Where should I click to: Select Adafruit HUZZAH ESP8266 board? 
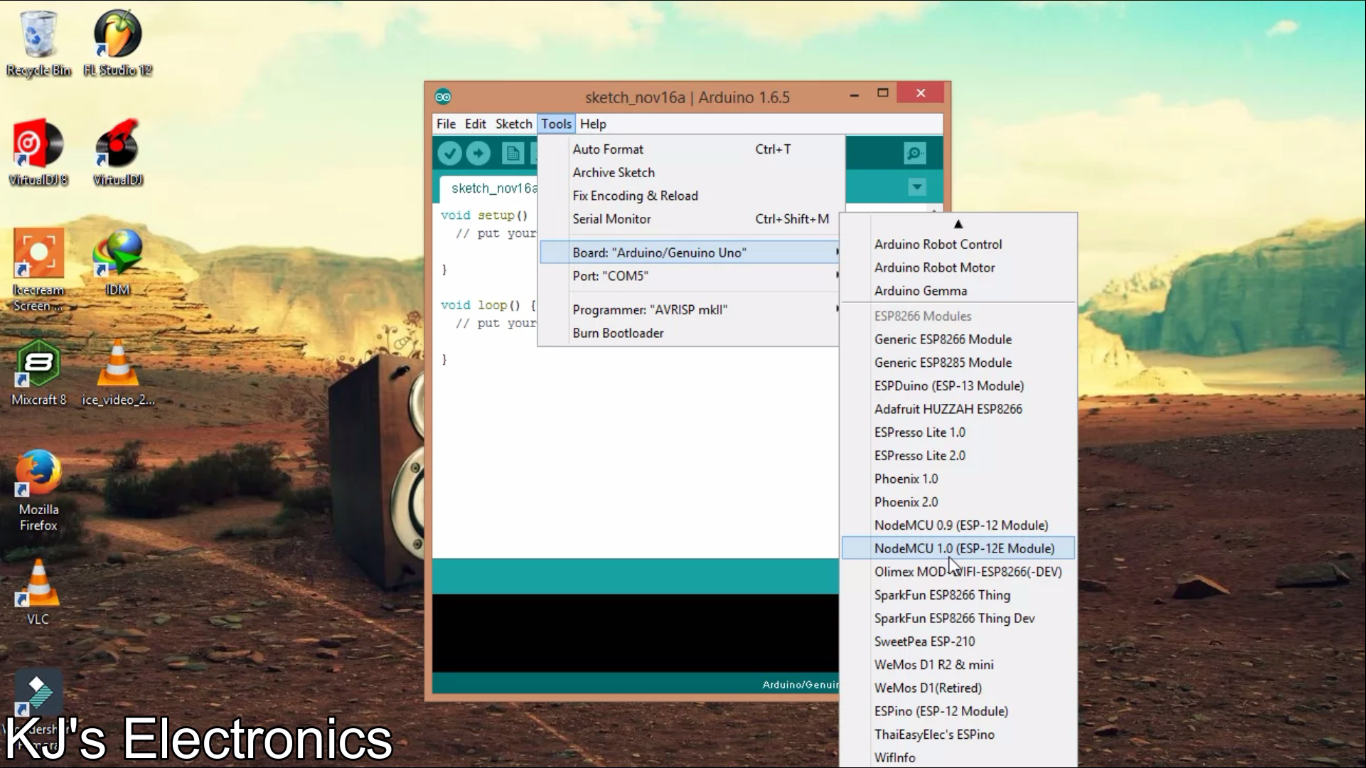pyautogui.click(x=959, y=409)
